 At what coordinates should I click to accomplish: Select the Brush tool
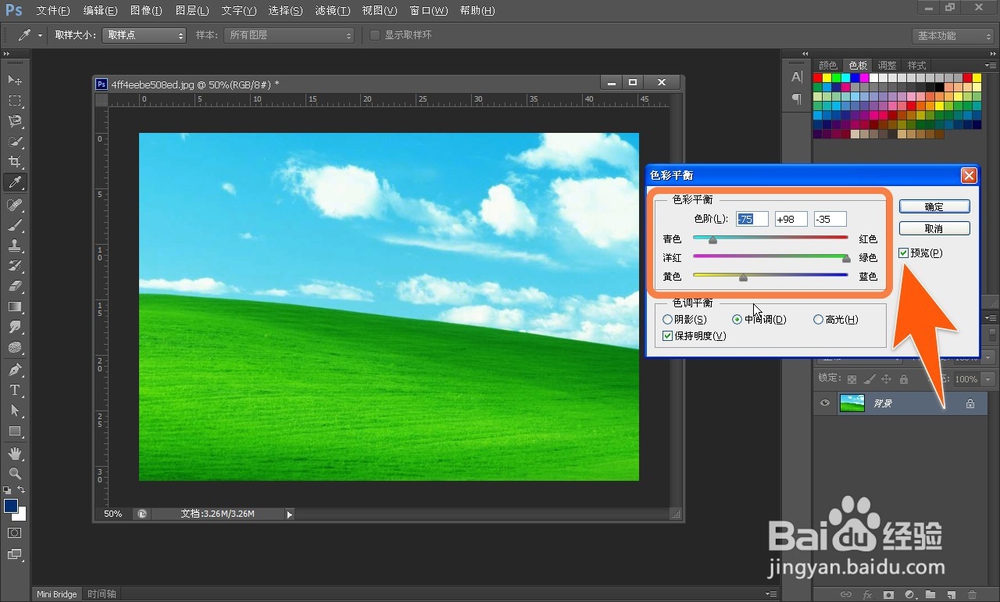click(15, 225)
